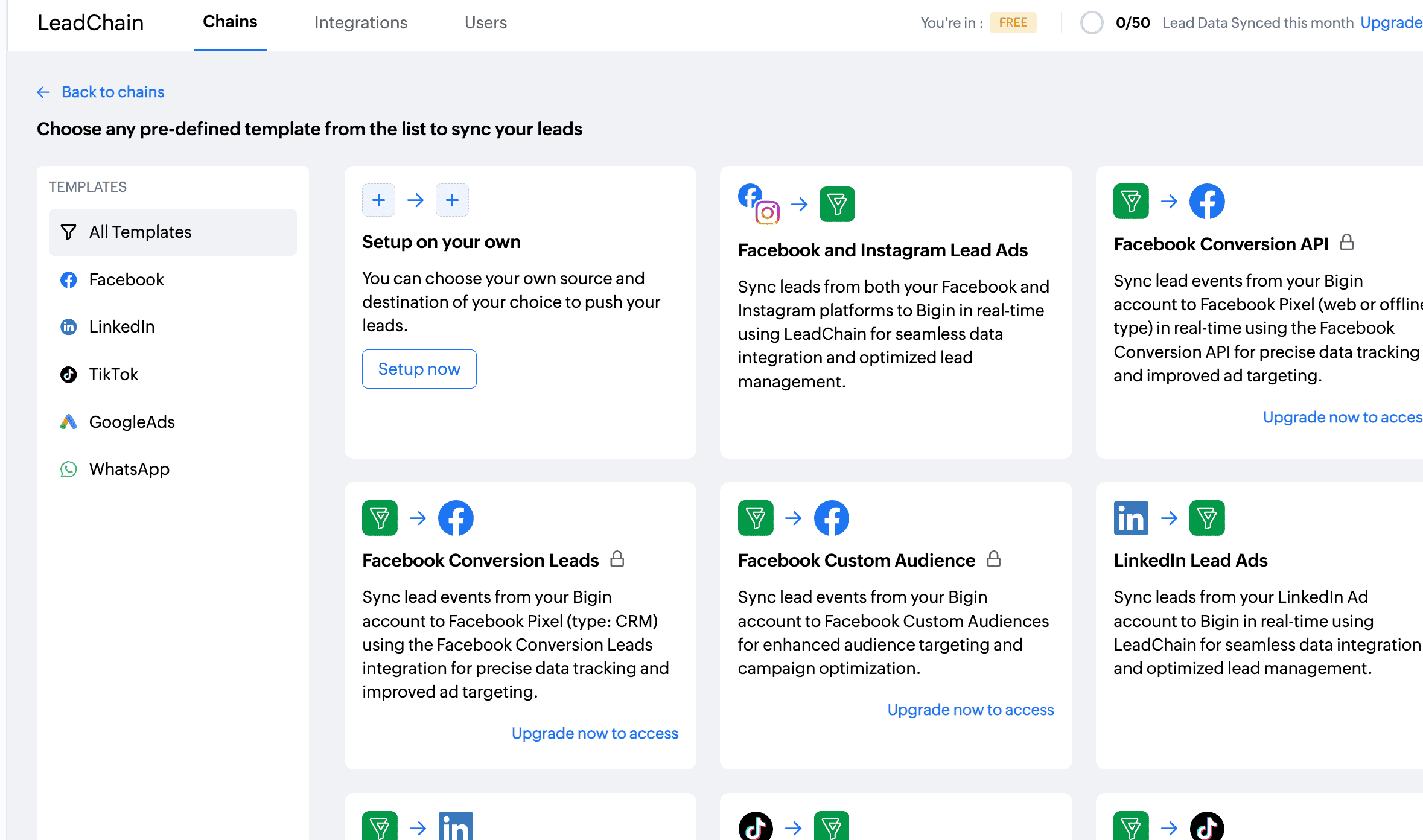Click Upgrade link in the top bar
This screenshot has height=840, width=1423.
[x=1390, y=23]
